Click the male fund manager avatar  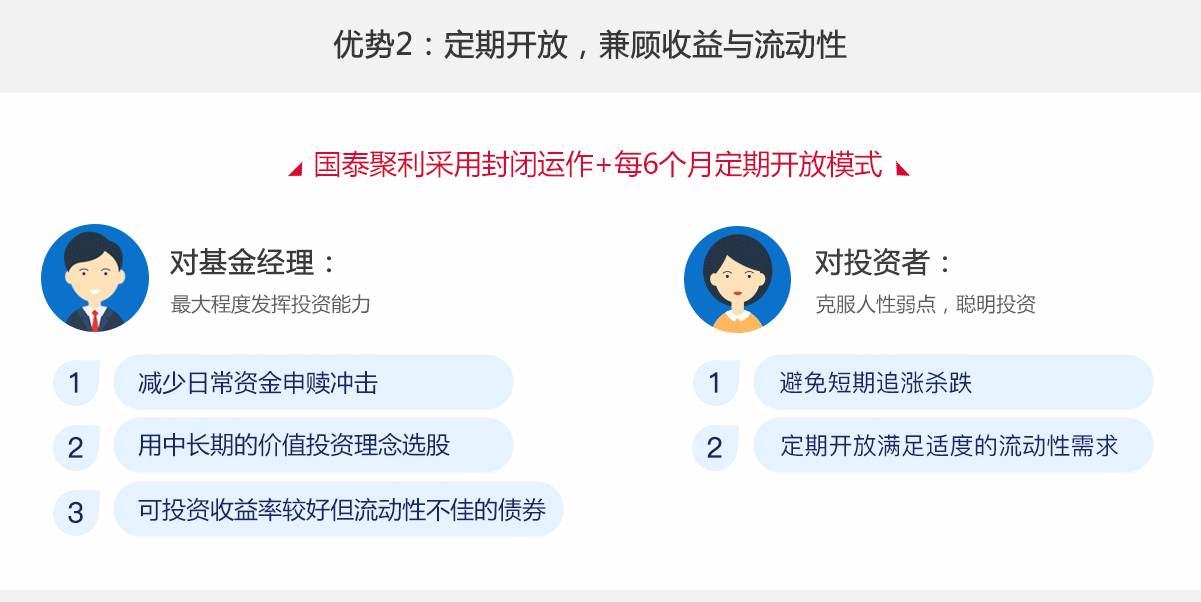point(95,278)
